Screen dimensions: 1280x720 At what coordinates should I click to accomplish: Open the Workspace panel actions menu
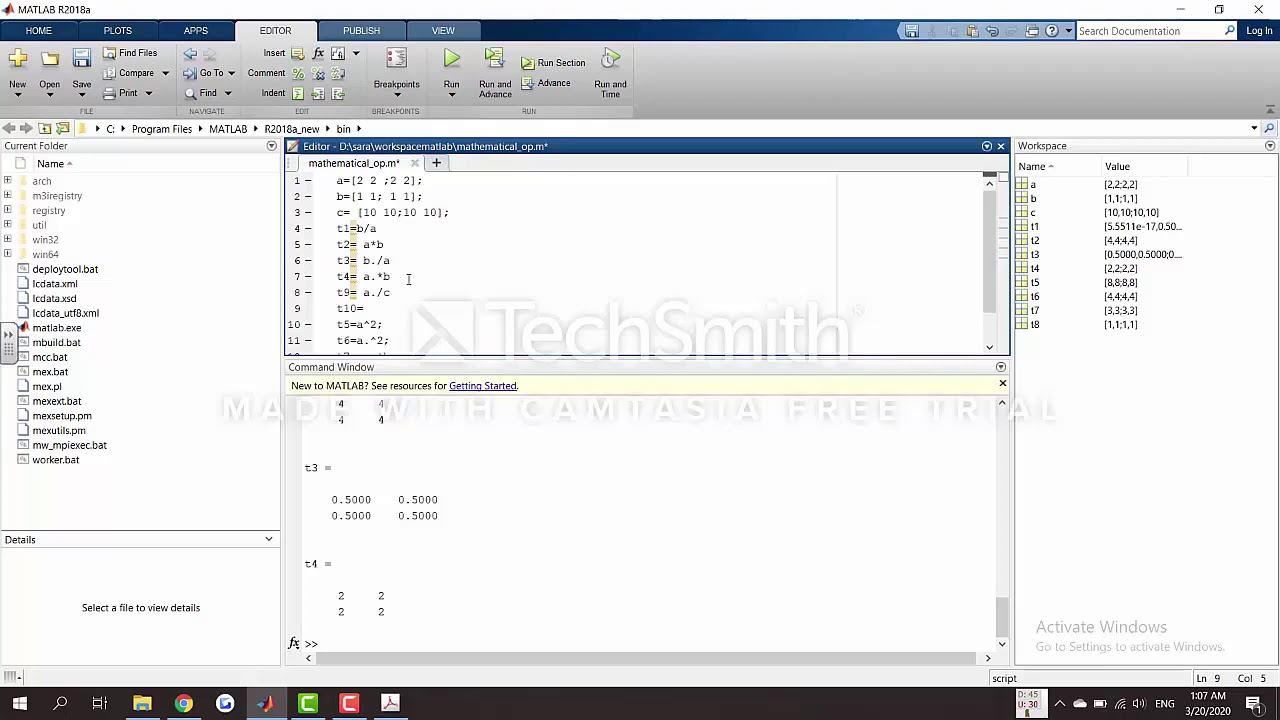1270,146
